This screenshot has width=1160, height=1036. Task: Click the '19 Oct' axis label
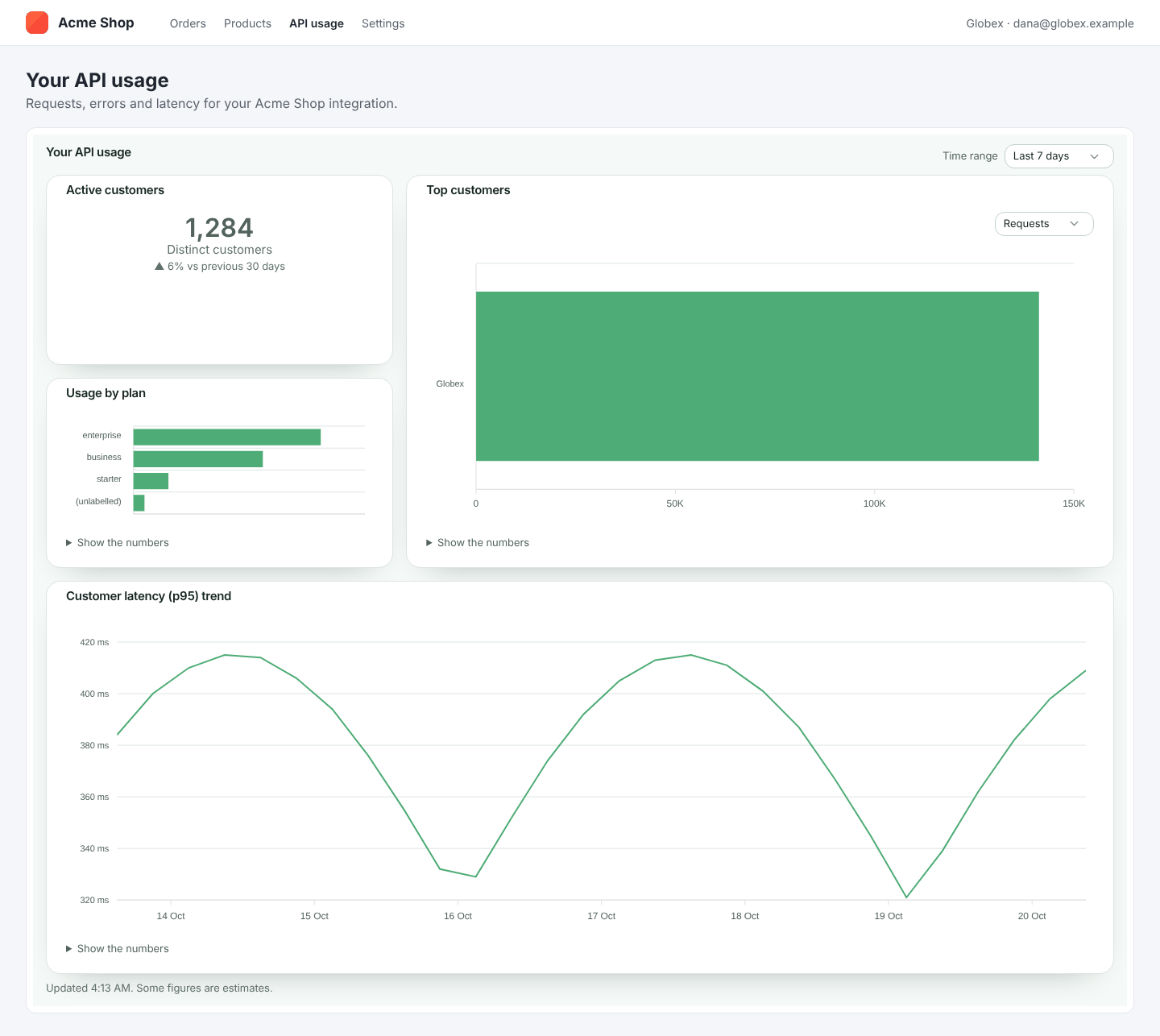889,916
